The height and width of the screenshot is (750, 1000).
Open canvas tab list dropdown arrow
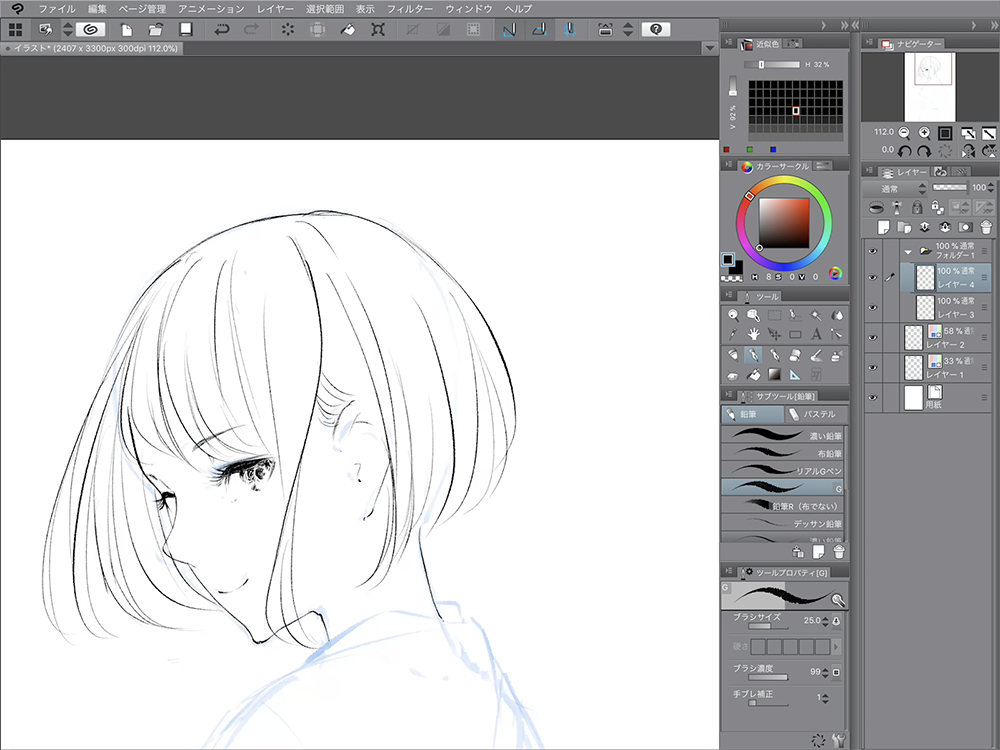[x=709, y=48]
